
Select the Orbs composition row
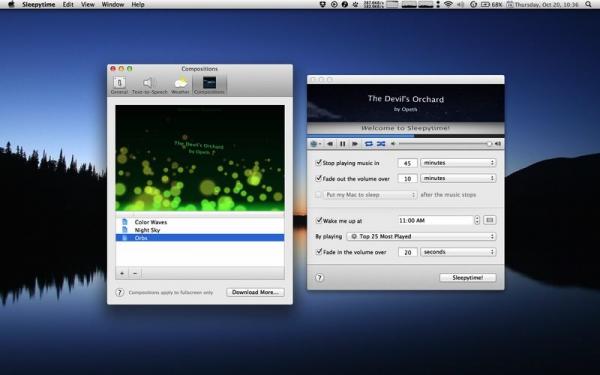[200, 238]
